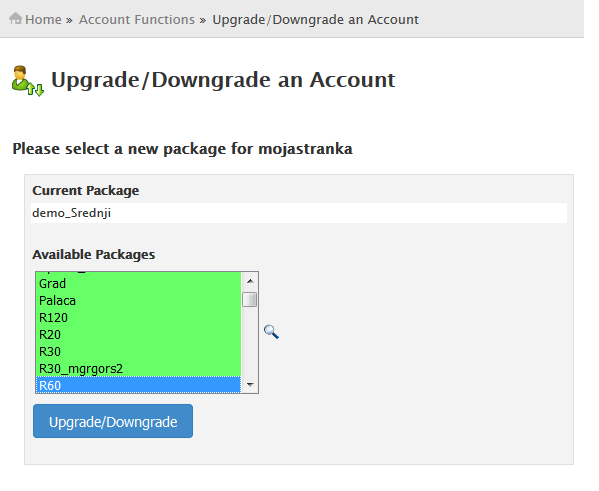Image resolution: width=599 pixels, height=491 pixels.
Task: Click the Upgrade/Downgrade an Account breadcrumb text
Action: 315,19
